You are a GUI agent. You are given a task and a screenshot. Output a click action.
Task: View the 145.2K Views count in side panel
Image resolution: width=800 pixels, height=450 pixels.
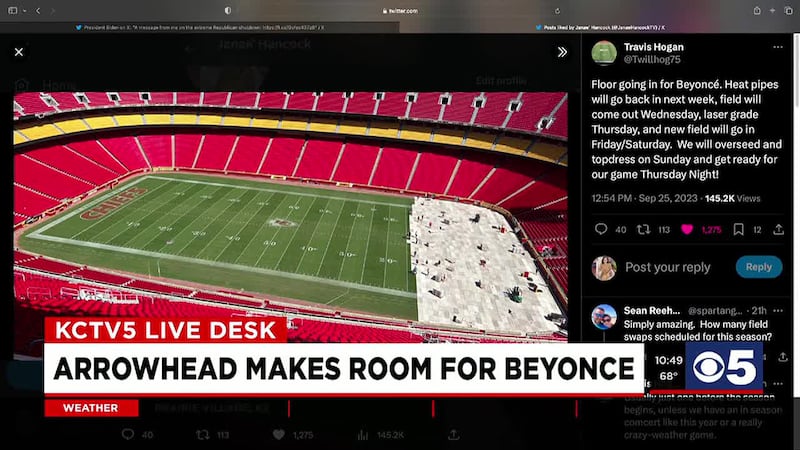pyautogui.click(x=733, y=198)
